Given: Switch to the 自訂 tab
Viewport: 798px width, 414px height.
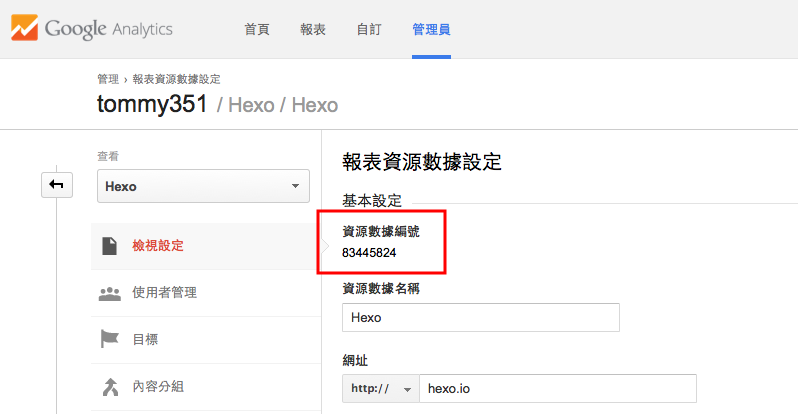Looking at the screenshot, I should (x=369, y=29).
